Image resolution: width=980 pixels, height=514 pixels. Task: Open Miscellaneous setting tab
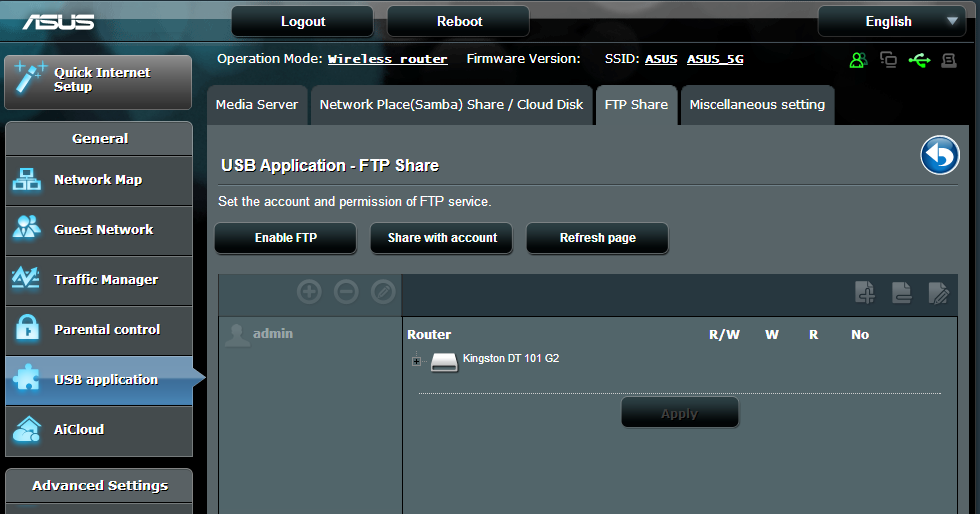(x=757, y=105)
